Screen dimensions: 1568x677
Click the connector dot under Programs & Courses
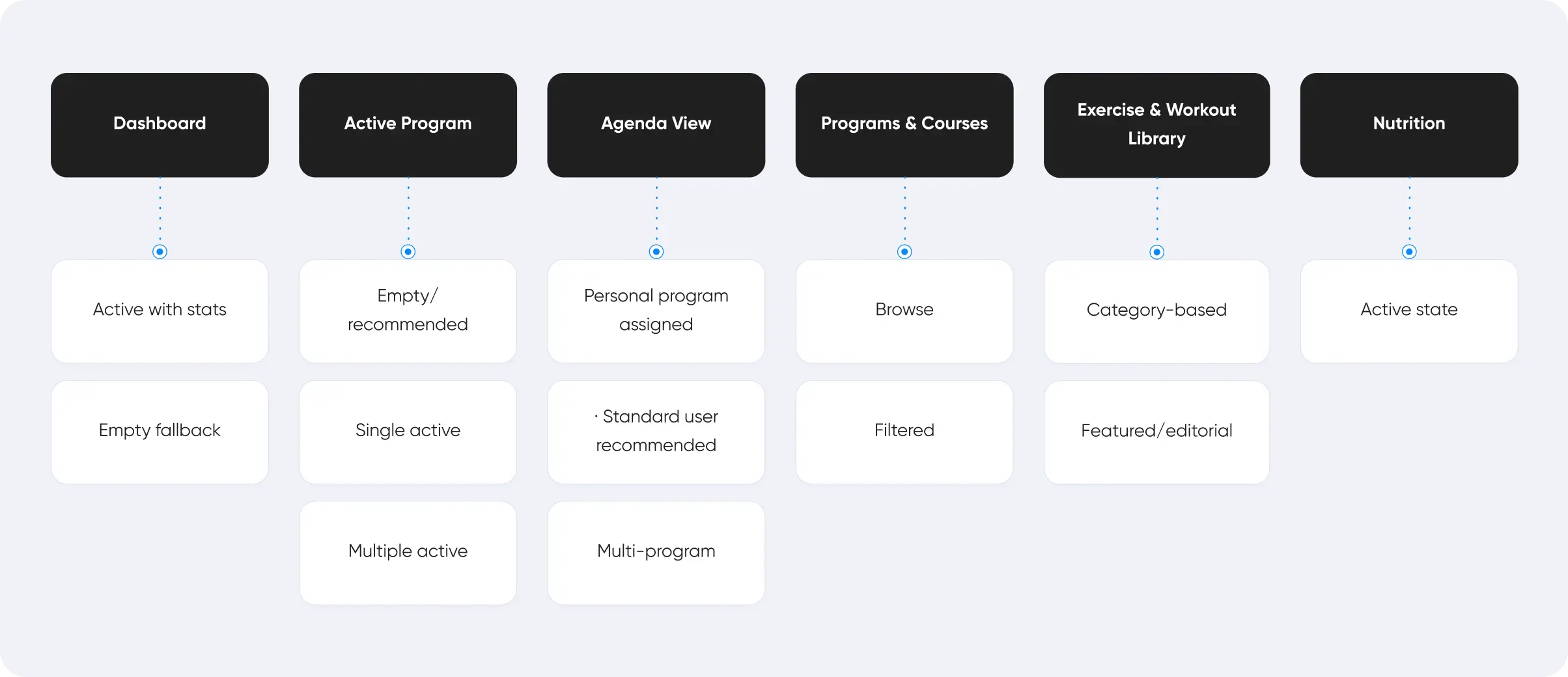click(x=904, y=252)
